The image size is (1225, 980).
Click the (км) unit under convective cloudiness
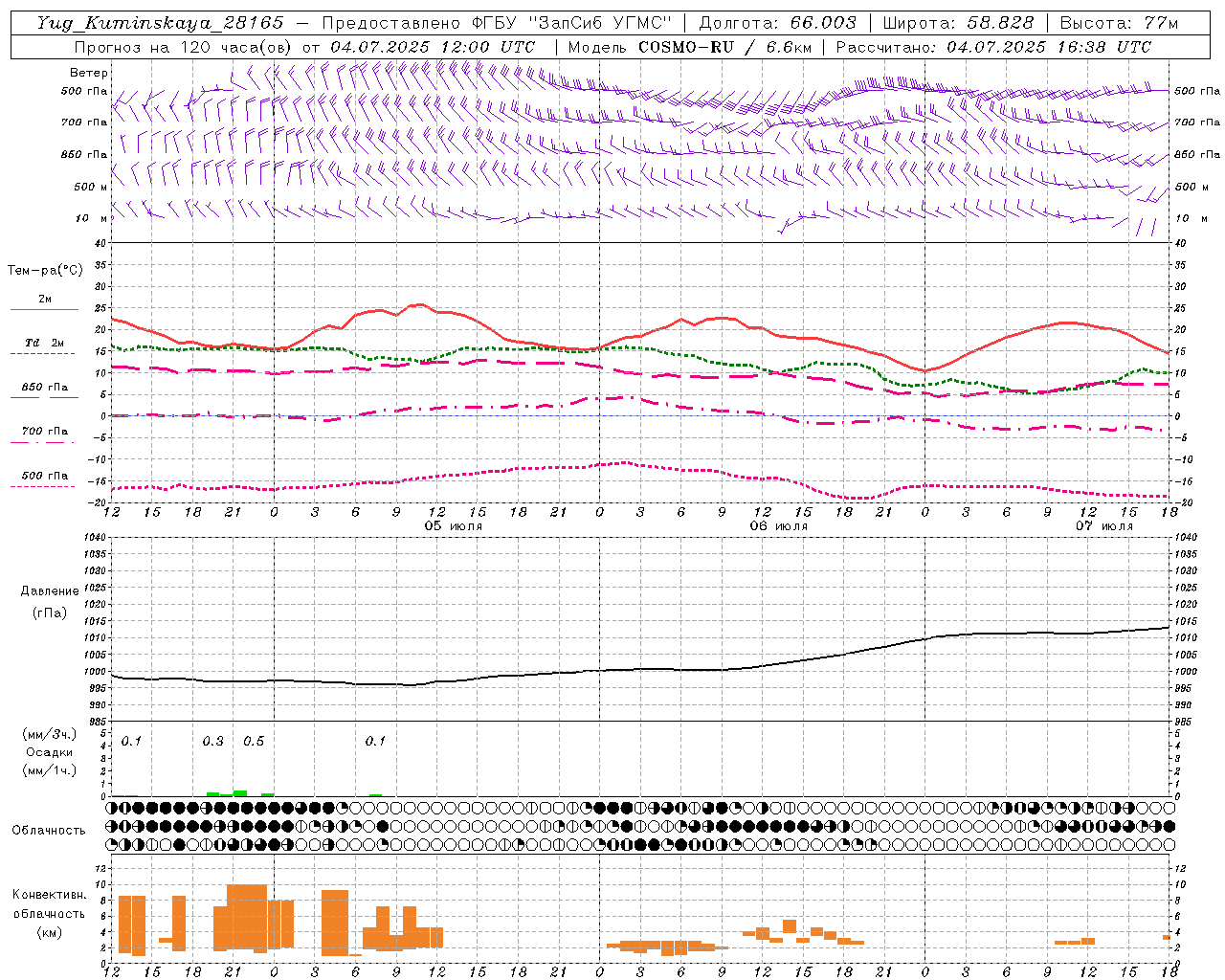tap(50, 932)
